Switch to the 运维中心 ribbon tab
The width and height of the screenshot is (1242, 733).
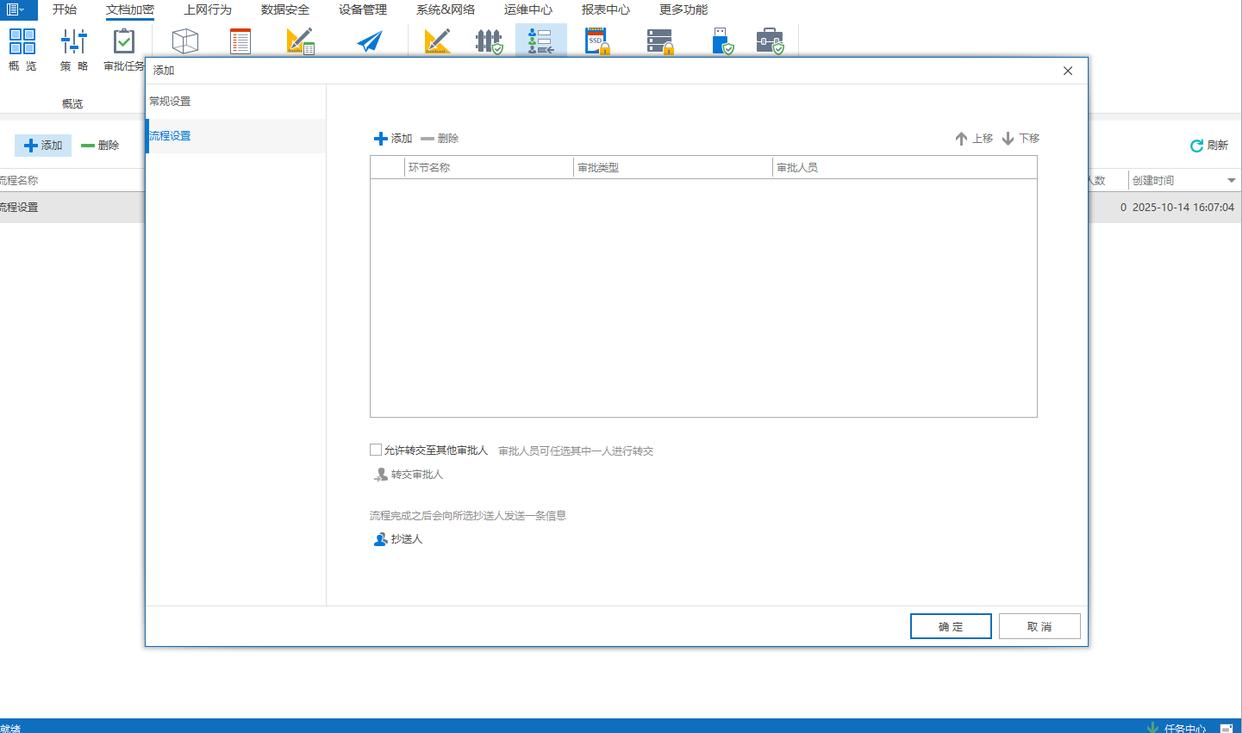click(528, 10)
